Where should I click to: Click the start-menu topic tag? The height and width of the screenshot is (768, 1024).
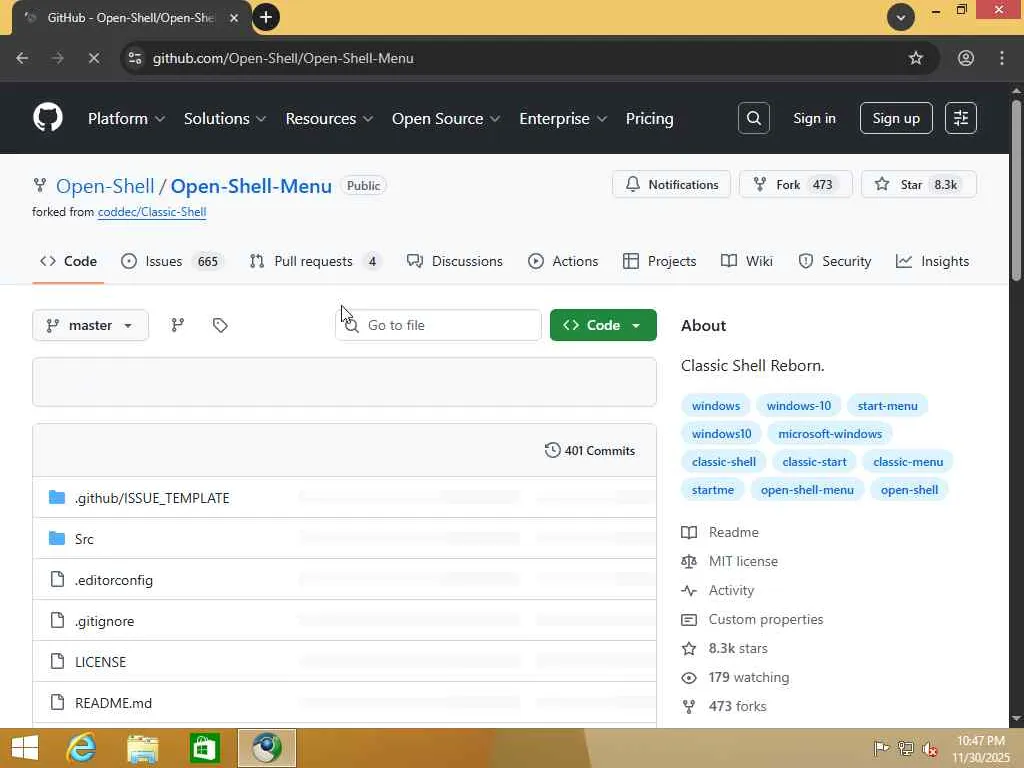[x=888, y=406]
